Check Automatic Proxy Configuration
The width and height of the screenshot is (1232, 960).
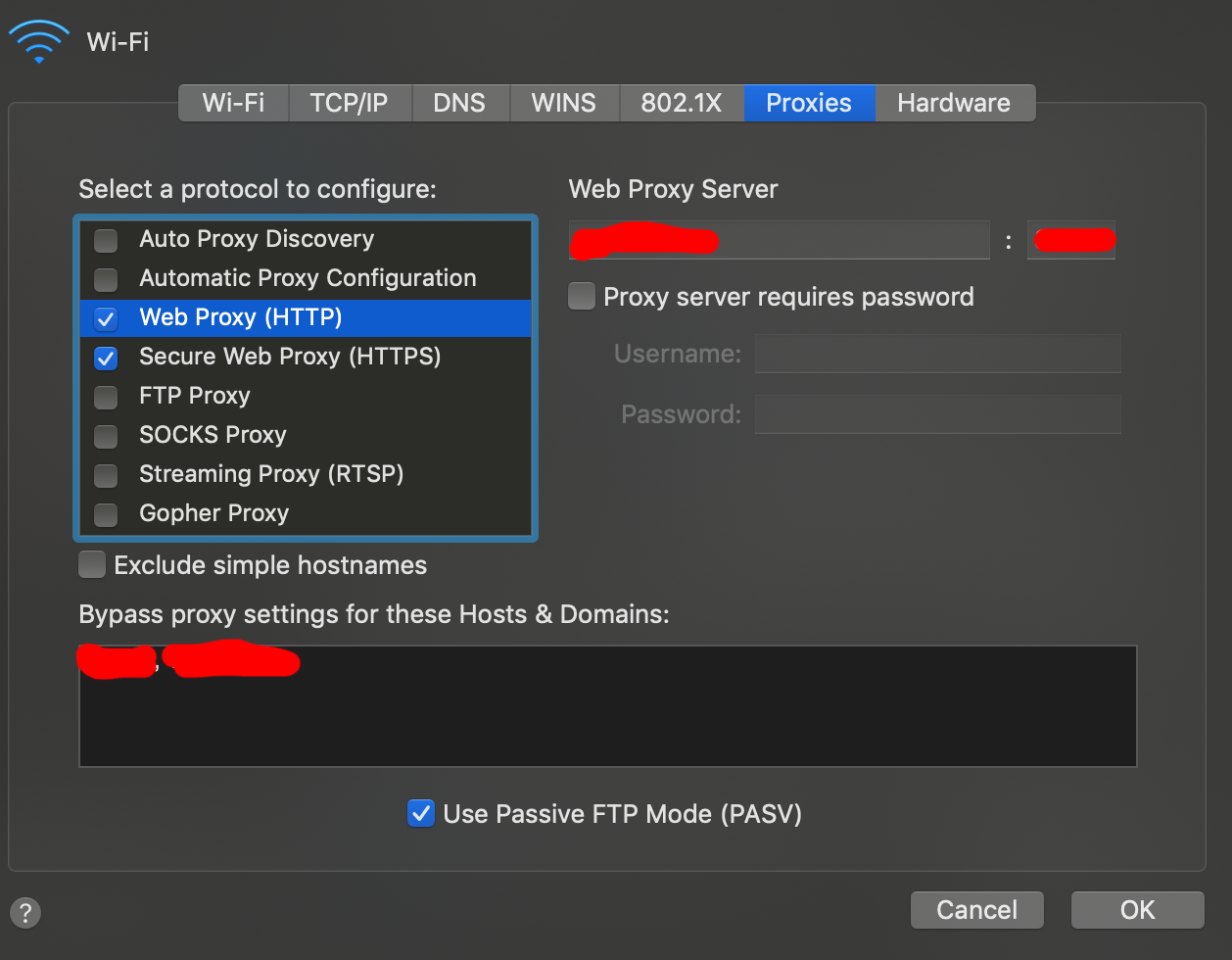point(106,279)
